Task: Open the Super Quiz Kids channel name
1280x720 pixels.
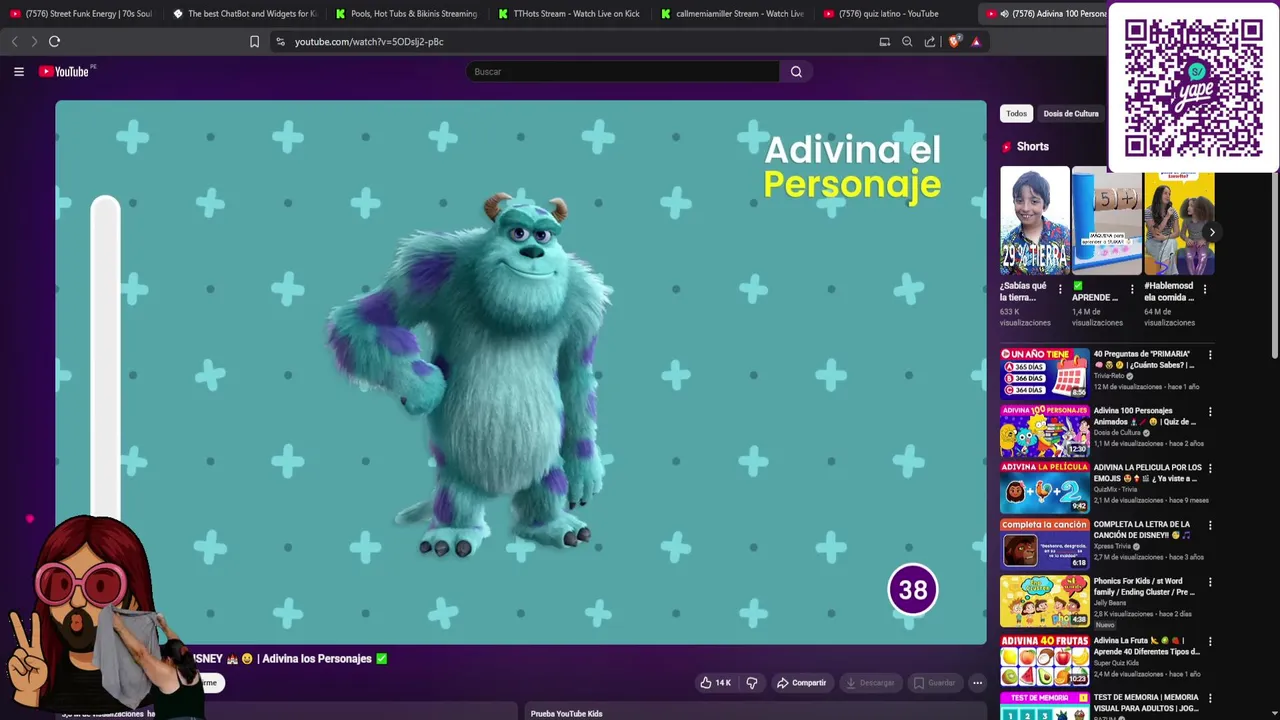Action: pyautogui.click(x=1116, y=662)
